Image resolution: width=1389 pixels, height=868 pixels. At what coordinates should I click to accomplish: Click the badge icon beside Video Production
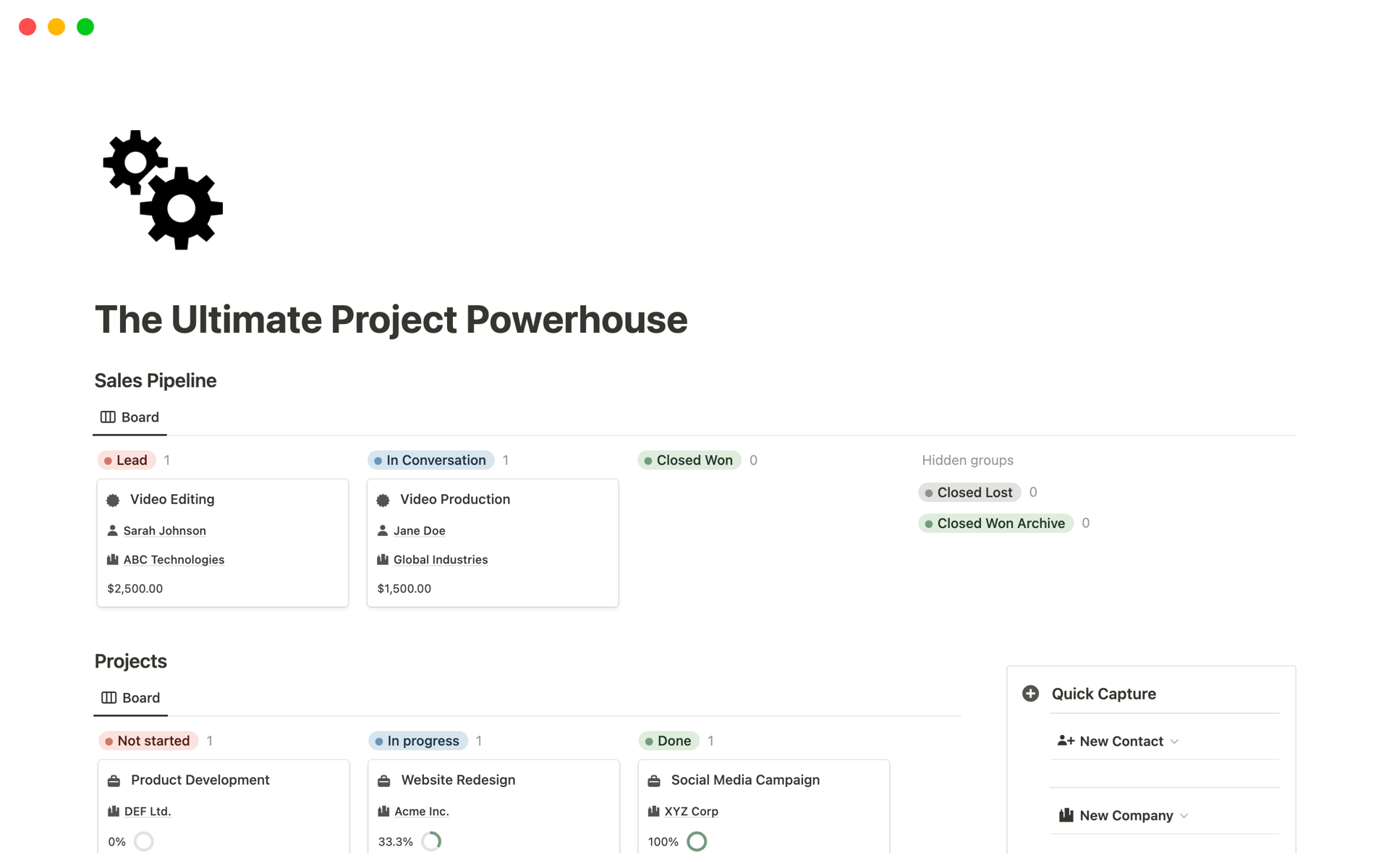pos(383,500)
